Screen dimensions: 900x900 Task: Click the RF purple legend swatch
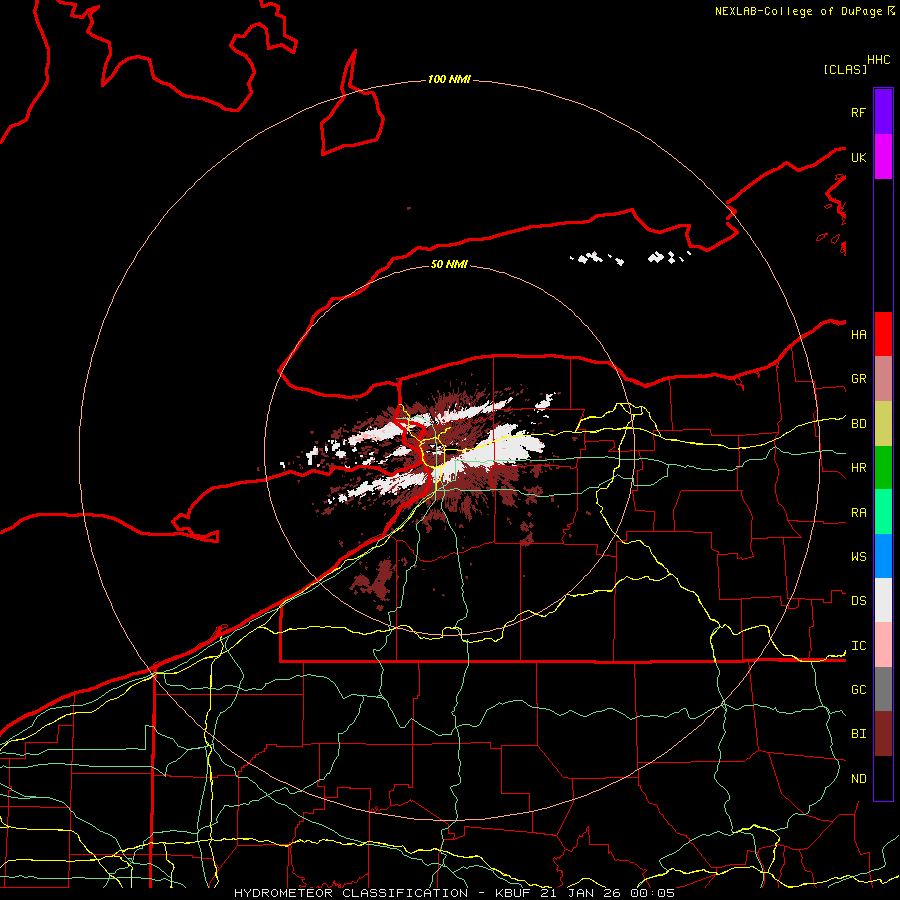coord(883,111)
